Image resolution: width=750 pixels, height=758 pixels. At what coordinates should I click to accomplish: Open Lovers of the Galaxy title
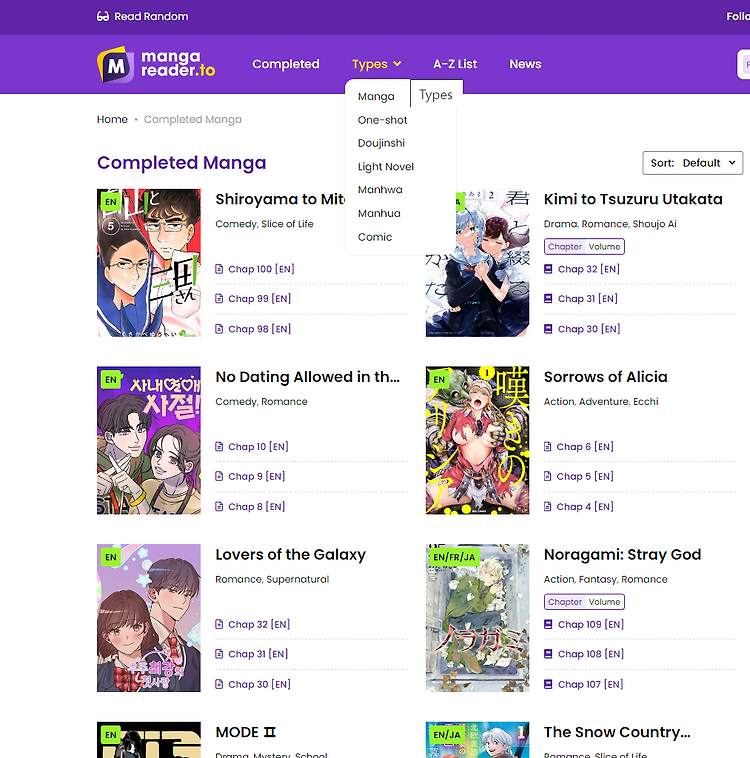point(291,554)
